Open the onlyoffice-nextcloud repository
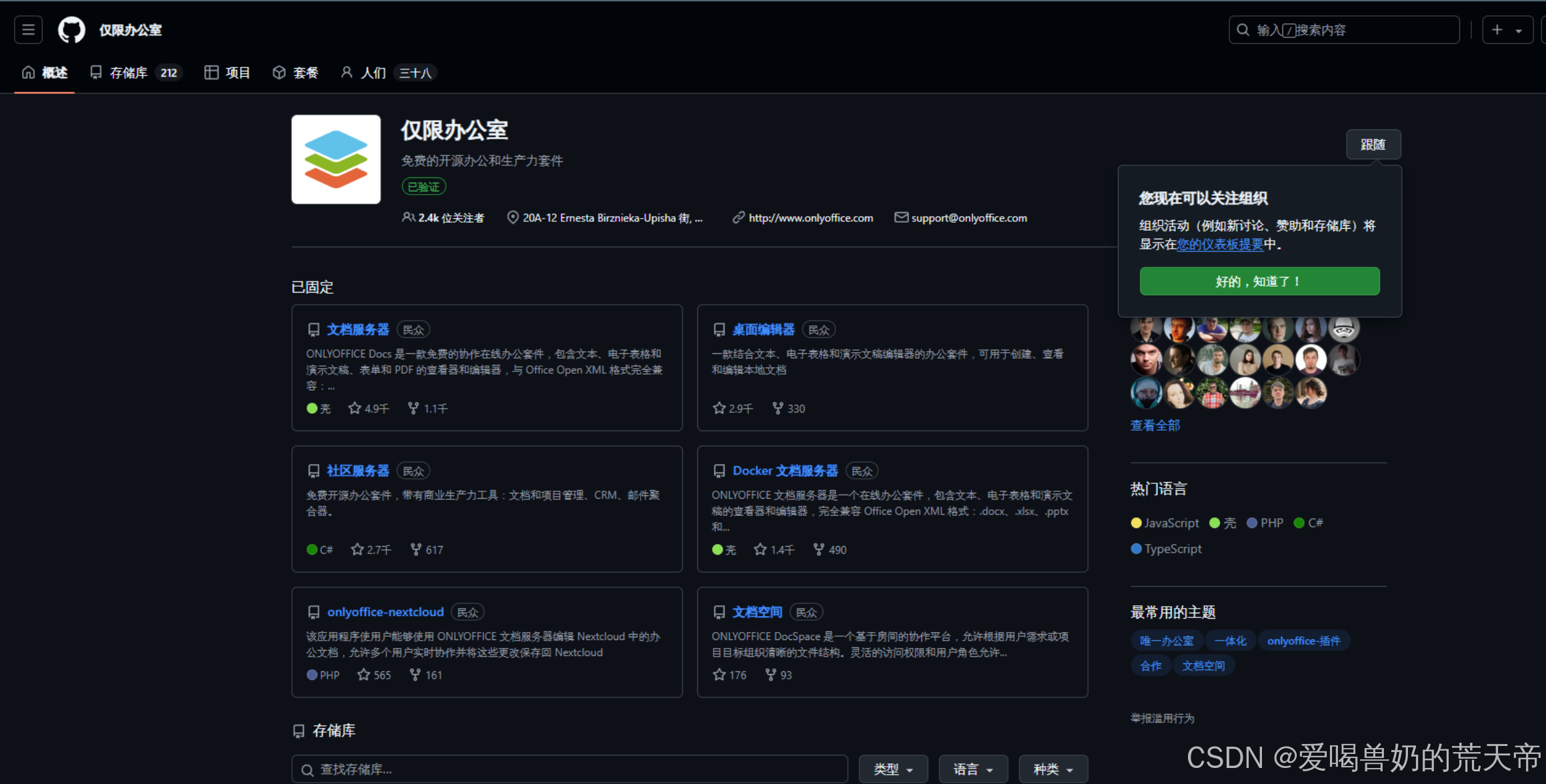The width and height of the screenshot is (1546, 784). [x=385, y=612]
